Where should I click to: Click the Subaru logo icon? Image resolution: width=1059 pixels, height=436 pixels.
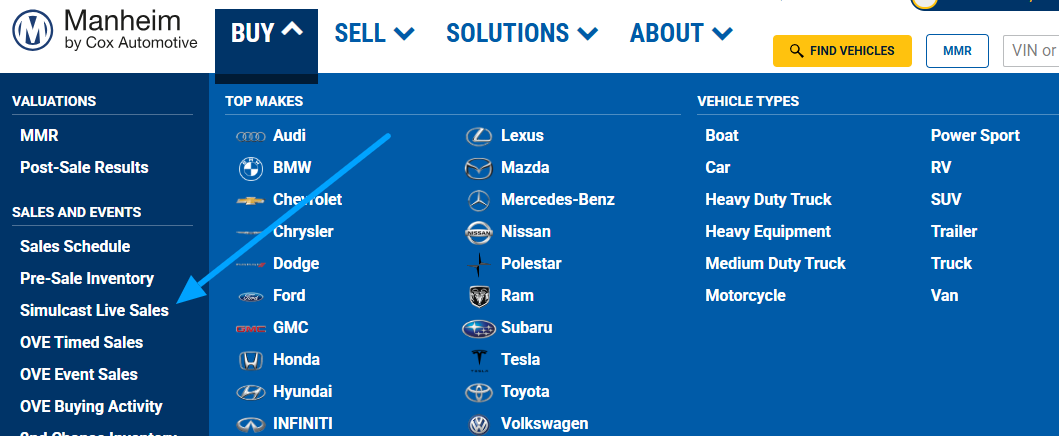479,328
